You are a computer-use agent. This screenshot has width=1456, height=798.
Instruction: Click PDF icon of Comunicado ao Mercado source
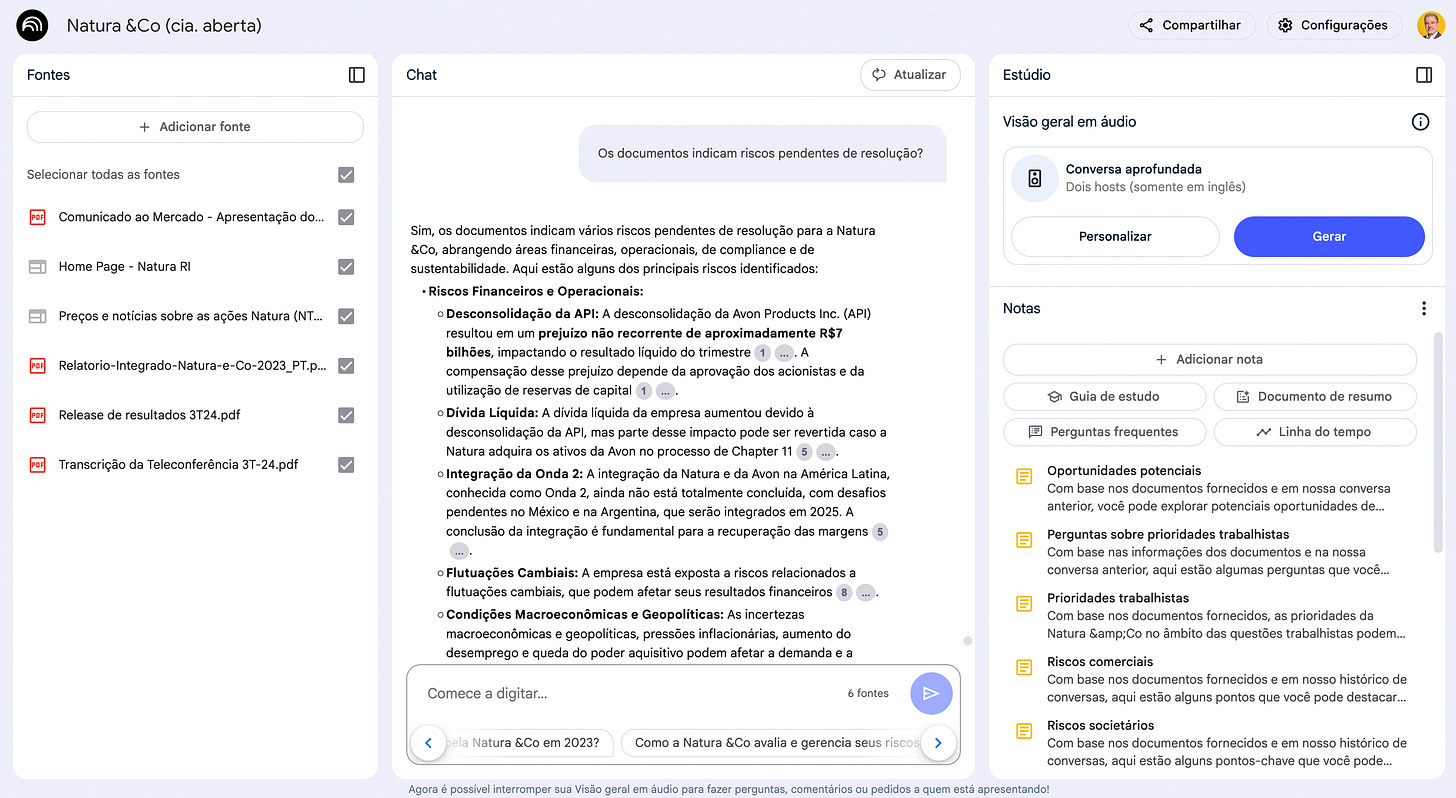(x=37, y=217)
